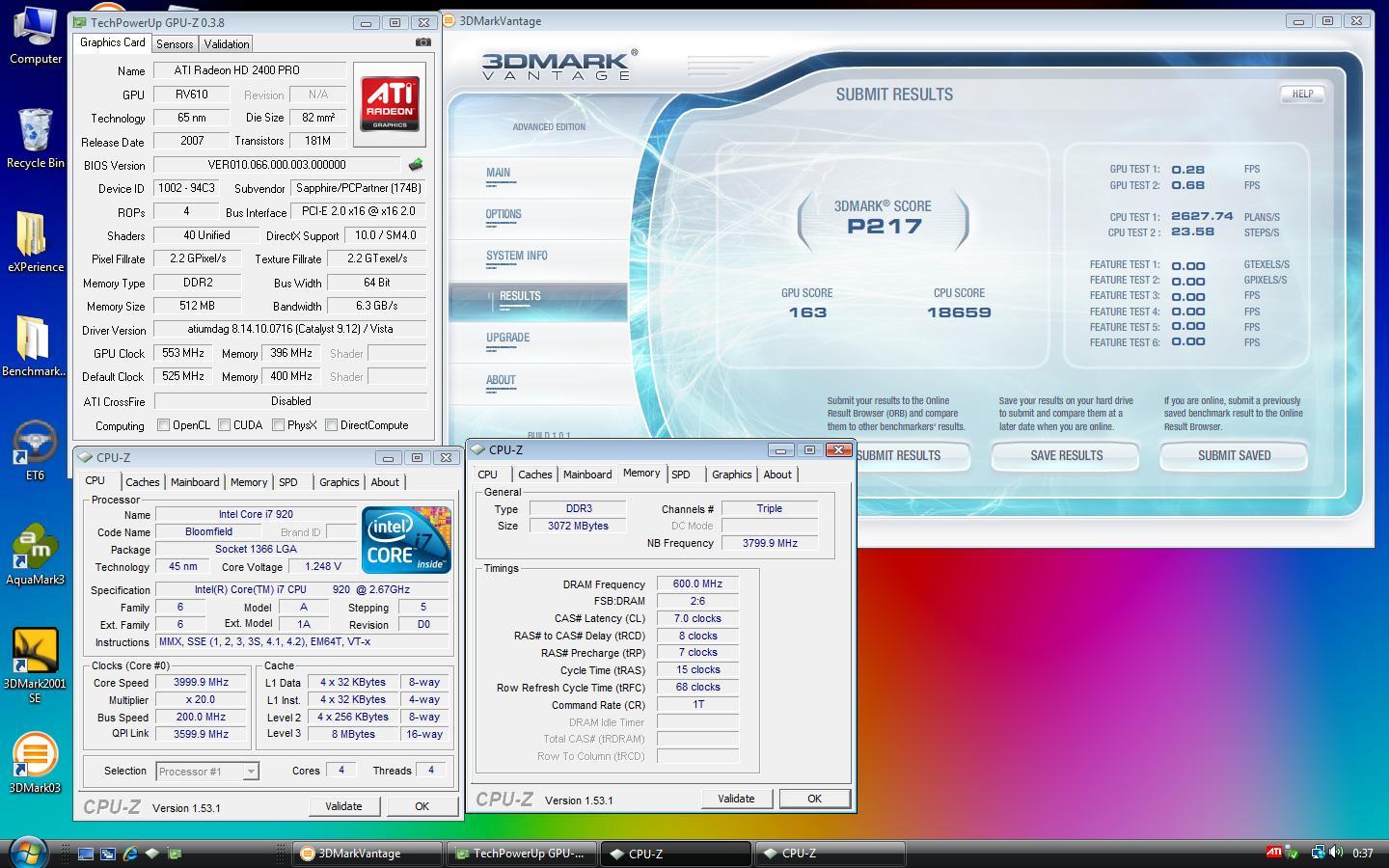This screenshot has height=868, width=1389.
Task: Click the taskbar clock showing 0:37
Action: (1363, 854)
